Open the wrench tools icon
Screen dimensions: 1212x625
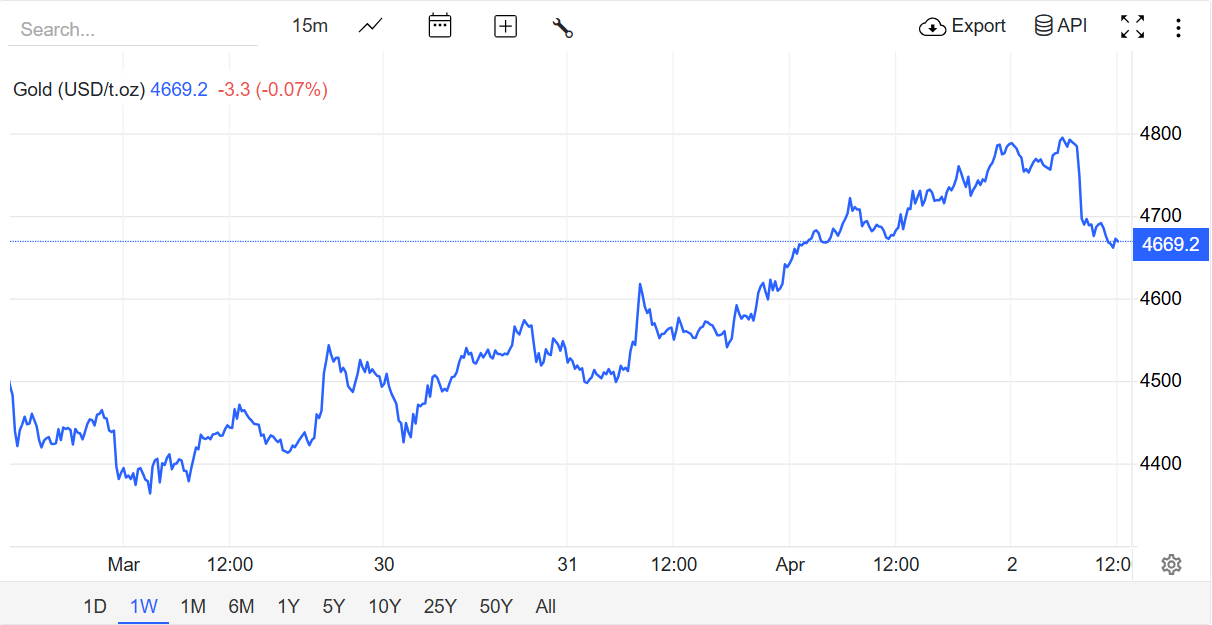(562, 28)
